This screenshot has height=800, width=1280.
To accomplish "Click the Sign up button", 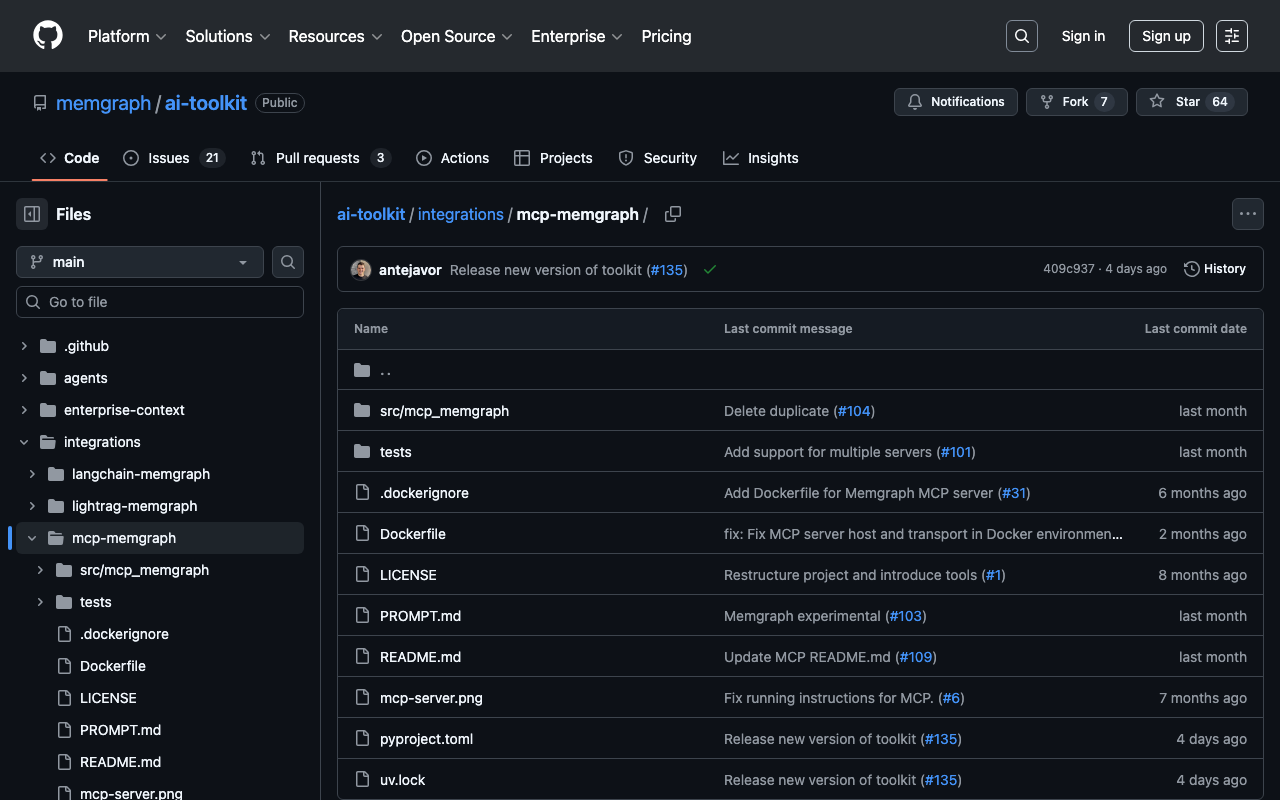I will click(1166, 36).
